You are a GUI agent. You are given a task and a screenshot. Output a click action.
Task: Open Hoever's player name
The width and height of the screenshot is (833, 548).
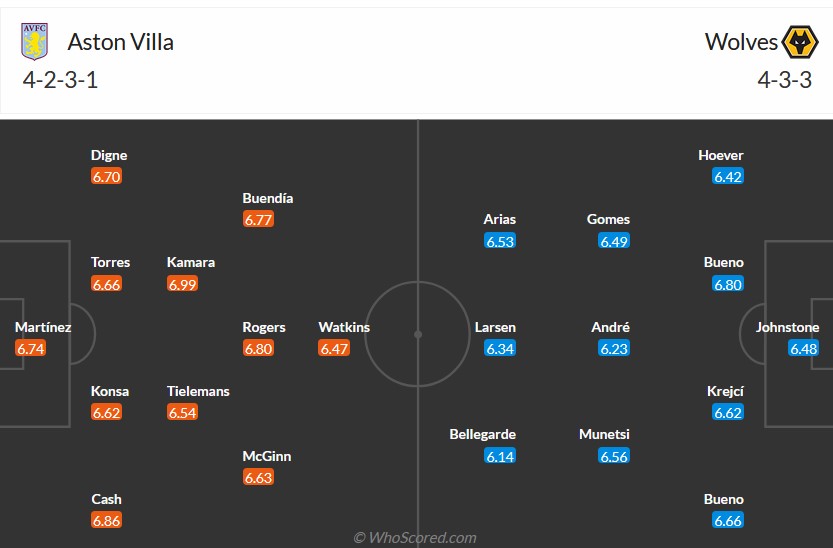point(721,155)
